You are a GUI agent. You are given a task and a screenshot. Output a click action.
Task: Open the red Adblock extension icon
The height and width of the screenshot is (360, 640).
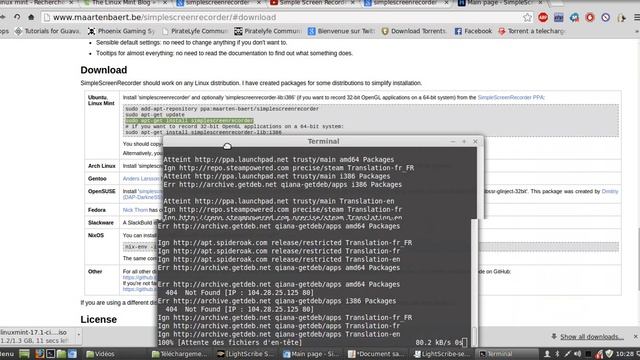tap(543, 17)
